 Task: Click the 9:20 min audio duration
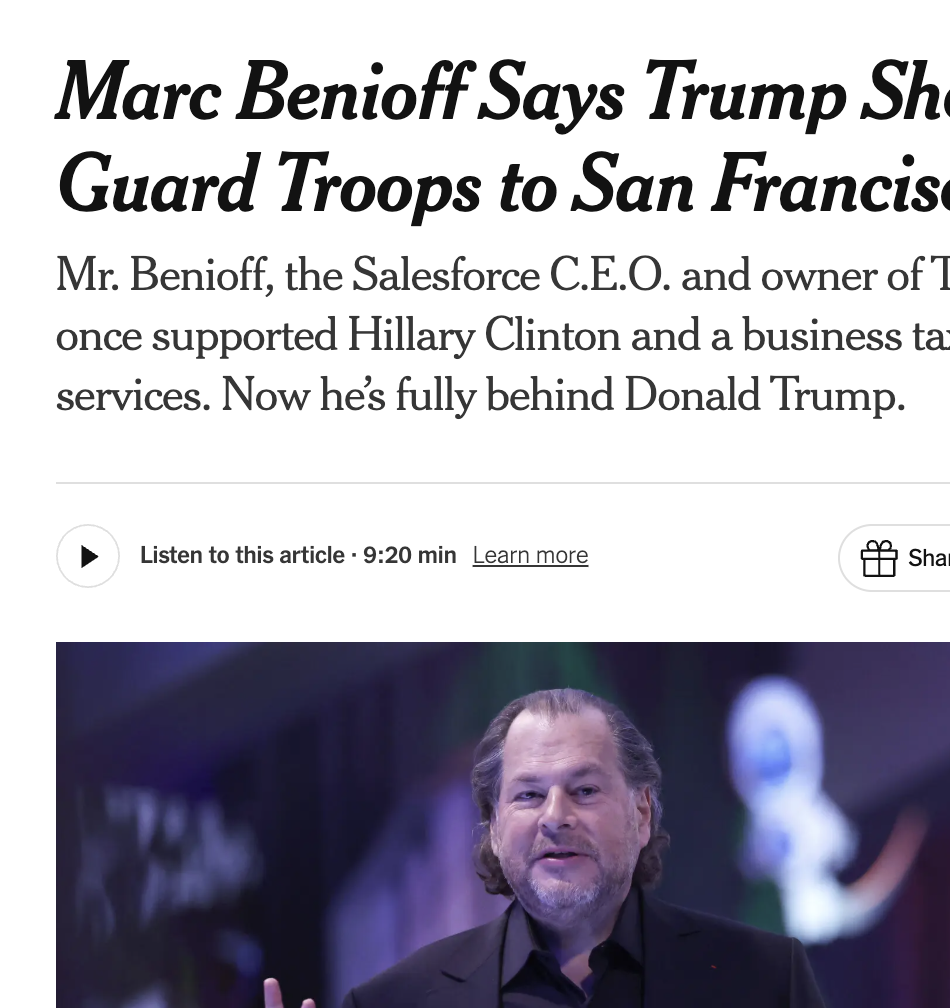point(410,555)
